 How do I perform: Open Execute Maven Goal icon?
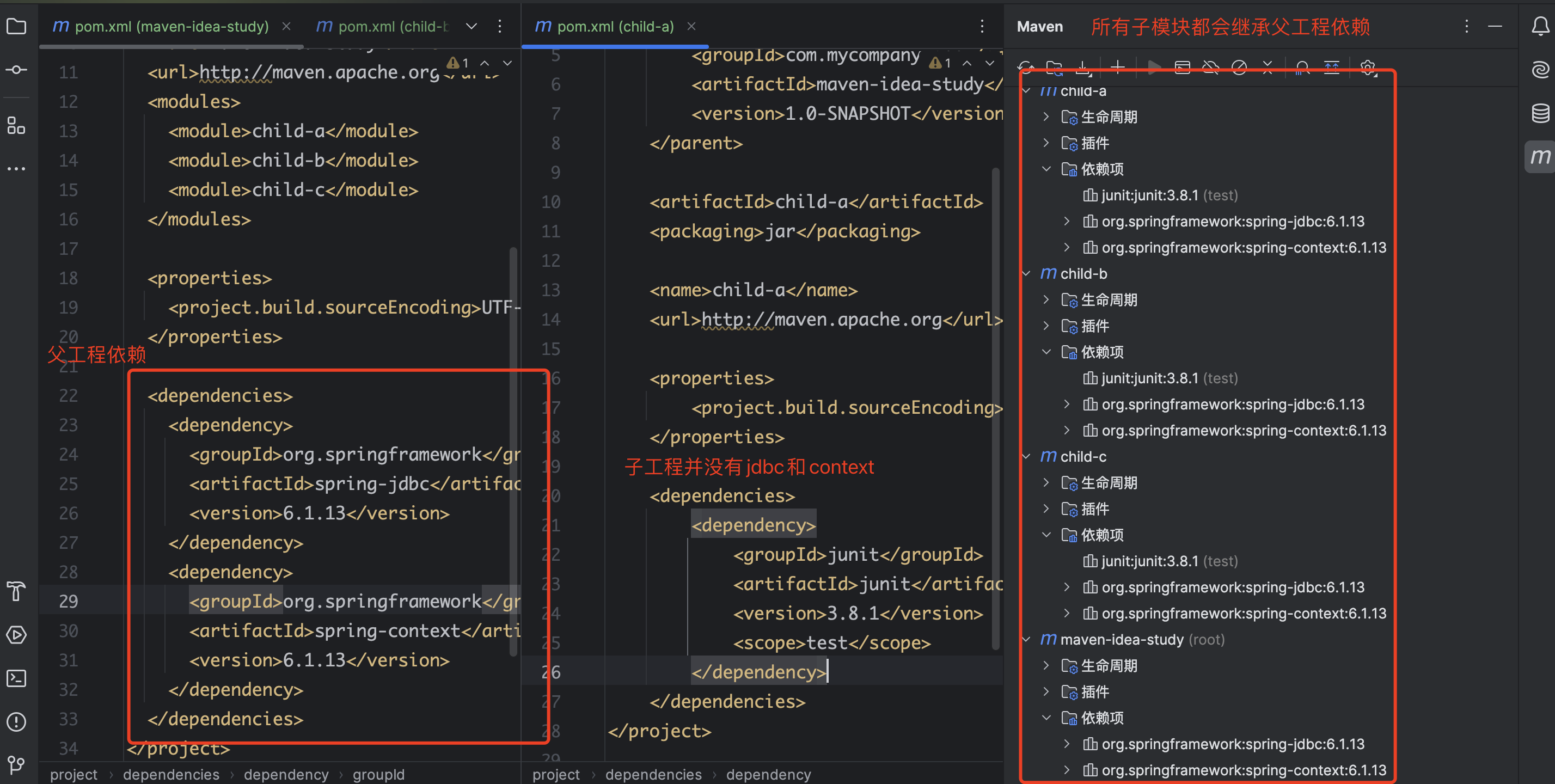(x=1183, y=67)
